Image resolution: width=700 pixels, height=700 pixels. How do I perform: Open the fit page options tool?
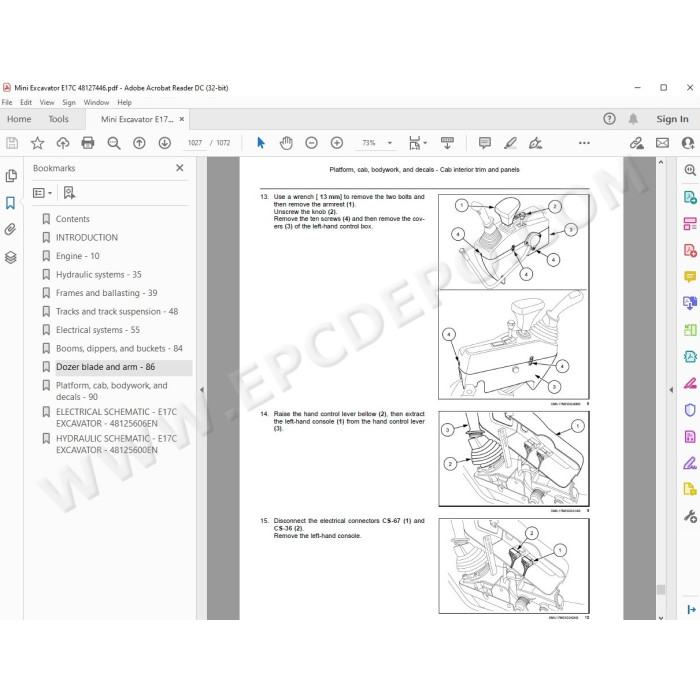(x=417, y=143)
